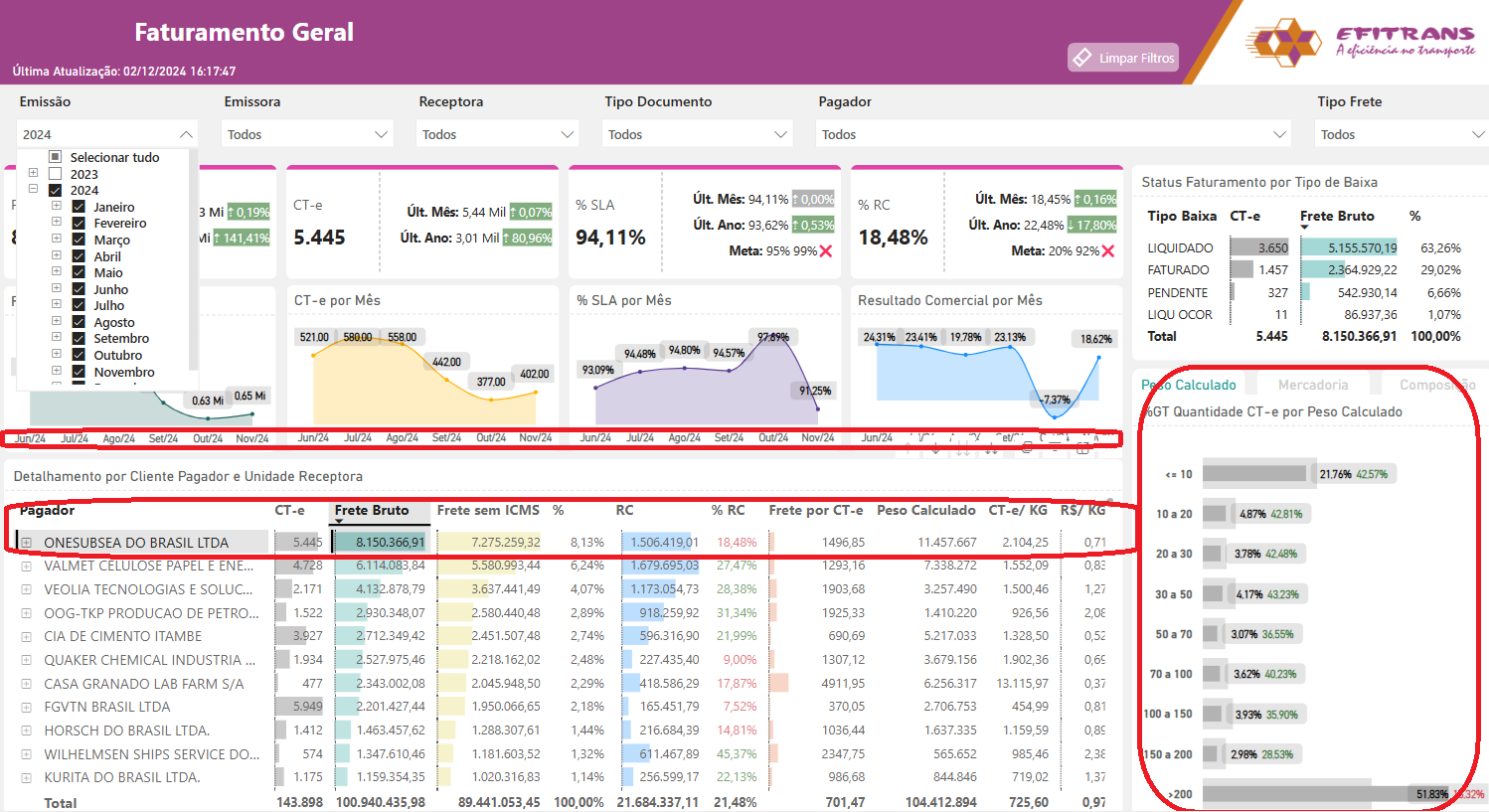
Task: Open the Tipo Frete dropdown
Action: [1402, 134]
